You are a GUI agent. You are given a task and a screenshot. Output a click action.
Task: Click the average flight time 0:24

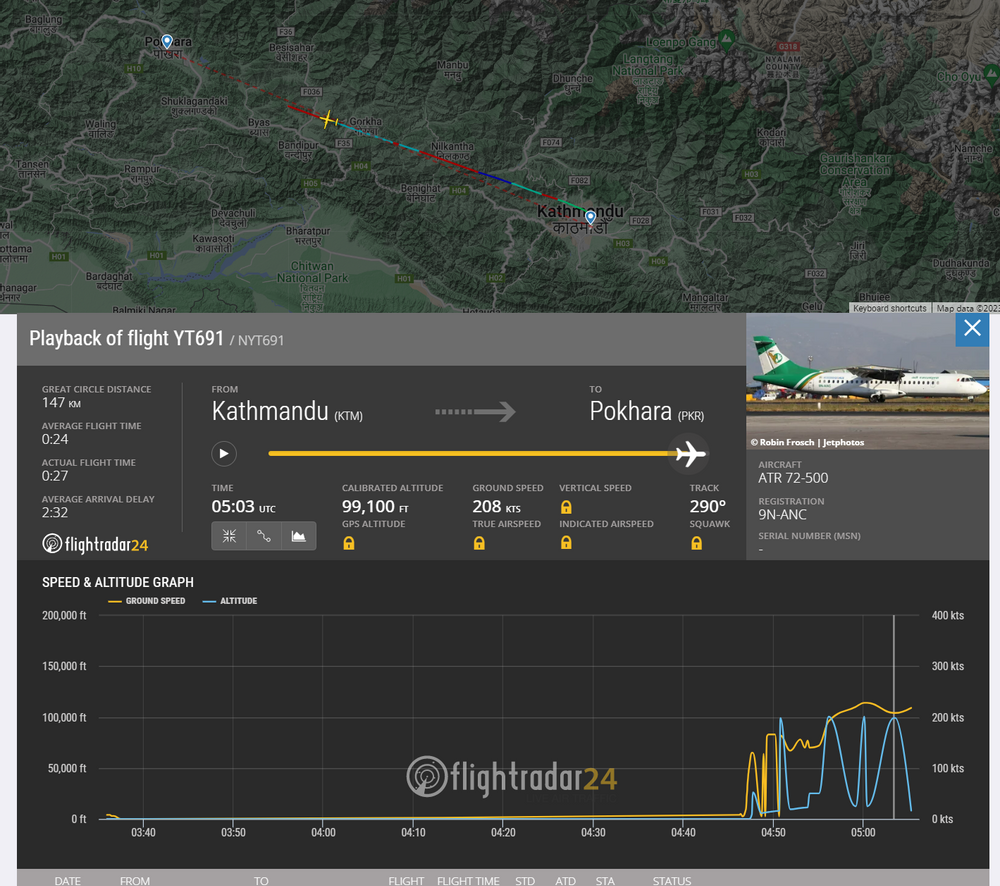tap(55, 439)
